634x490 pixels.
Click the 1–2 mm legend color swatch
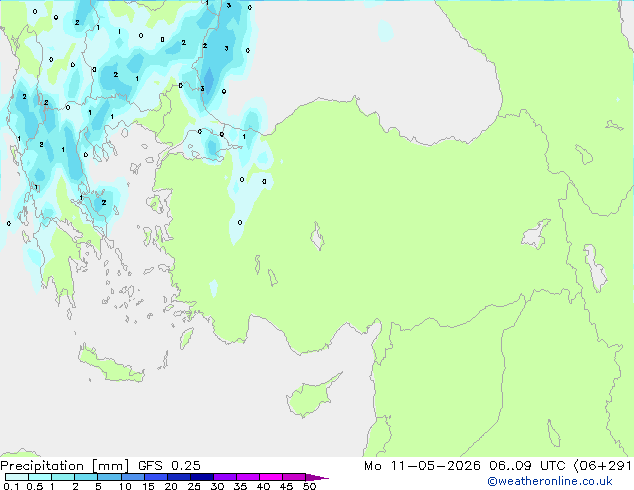pyautogui.click(x=63, y=477)
